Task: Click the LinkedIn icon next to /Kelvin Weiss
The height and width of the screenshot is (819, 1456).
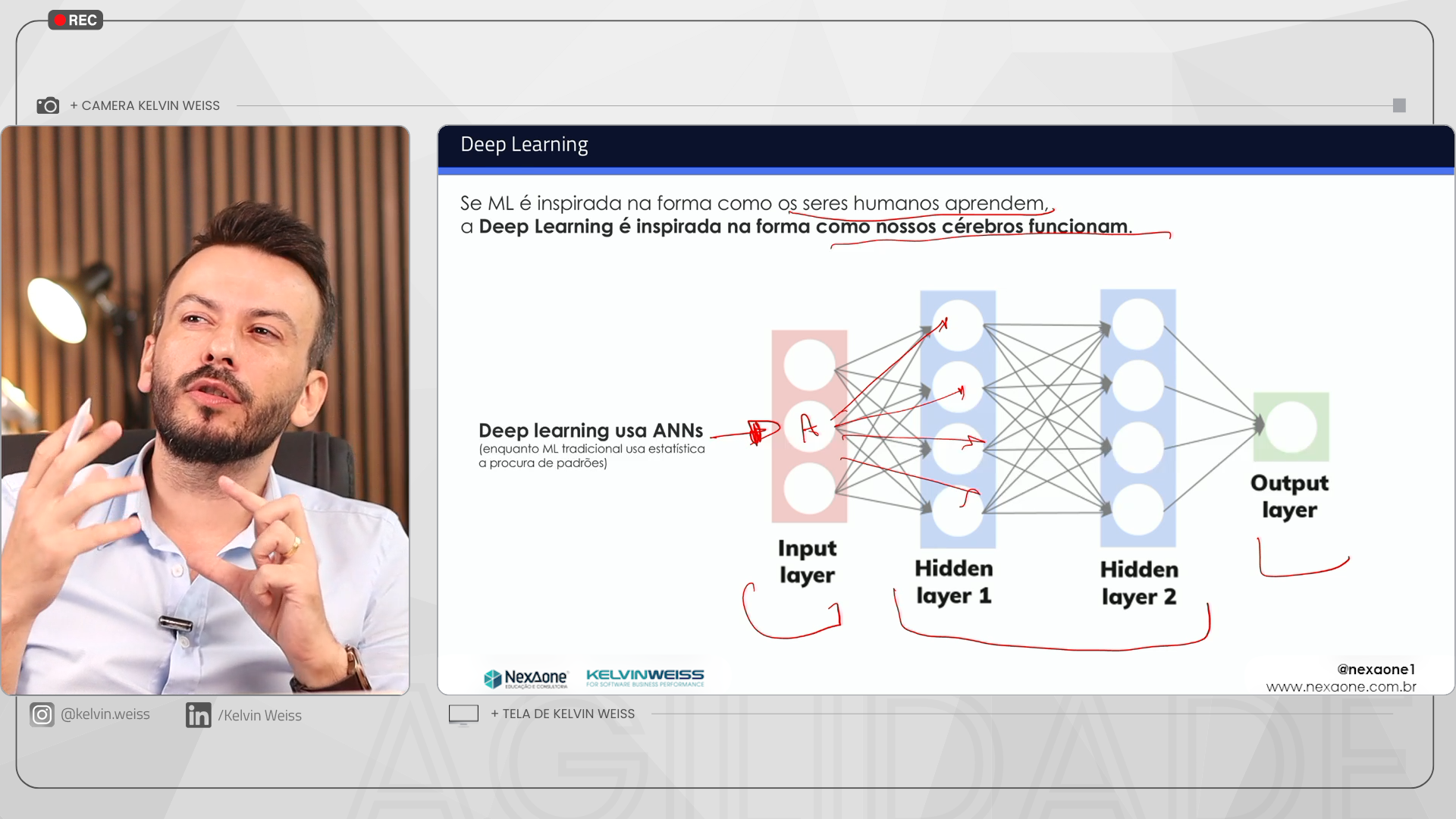Action: [x=198, y=715]
